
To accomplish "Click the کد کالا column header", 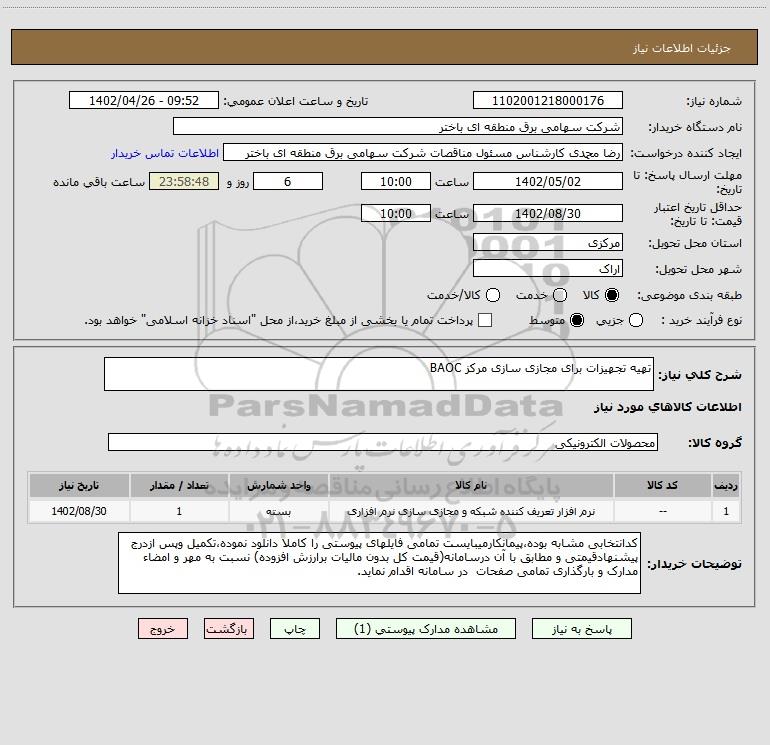I will (662, 486).
